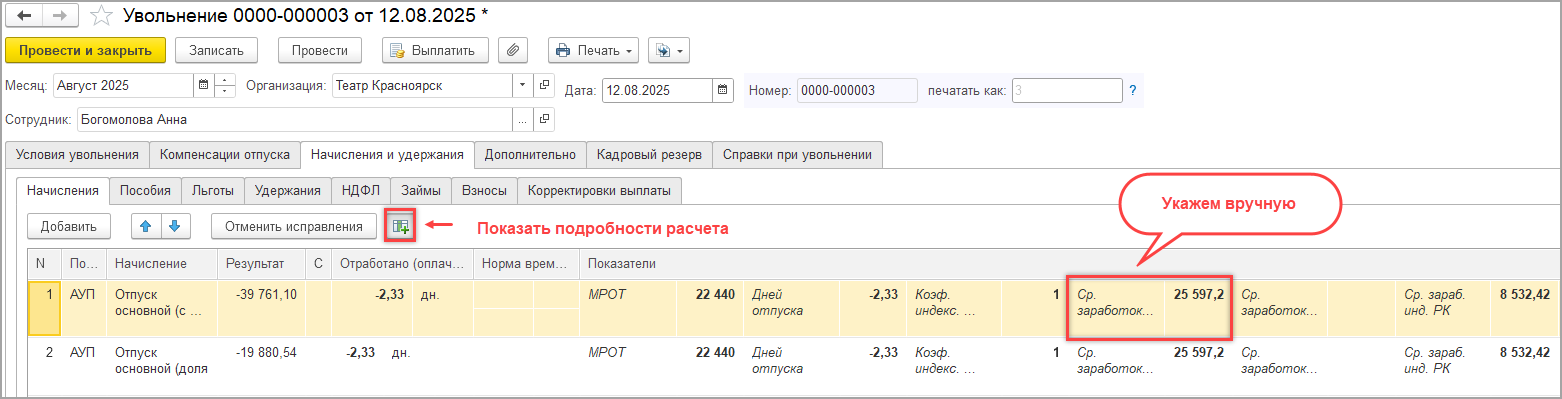The width and height of the screenshot is (1562, 399).
Task: Increase or decrease the month with the Месяц stepper
Action: 226,85
